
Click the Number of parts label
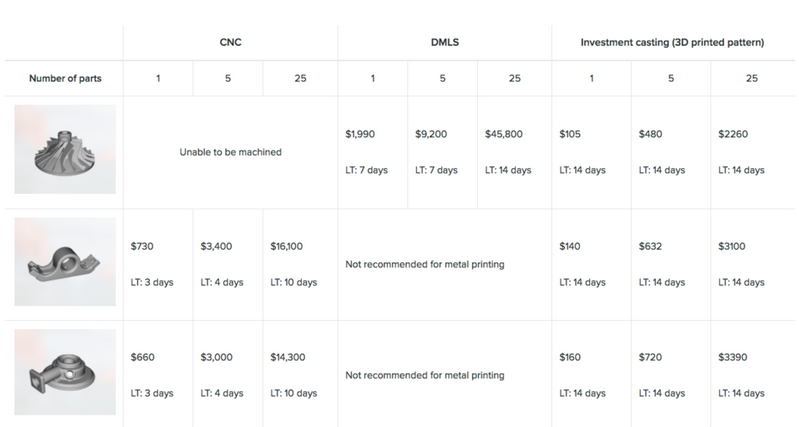[x=65, y=78]
